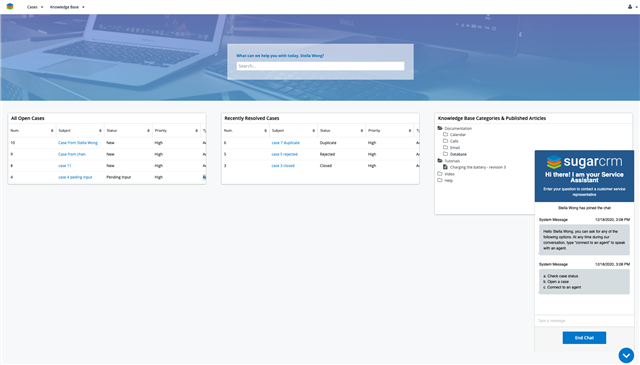Image resolution: width=640 pixels, height=365 pixels.
Task: Open 'case 7 duplicate' resolved case
Action: tap(285, 143)
